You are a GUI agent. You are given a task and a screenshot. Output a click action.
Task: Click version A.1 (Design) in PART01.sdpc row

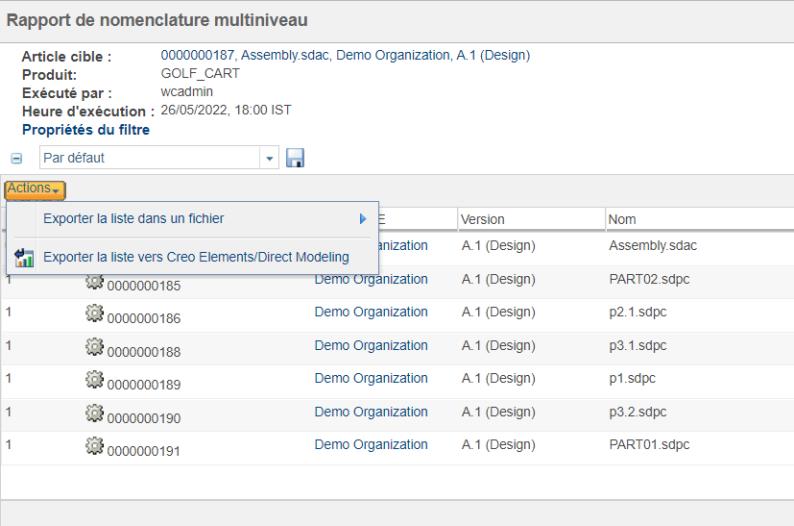(x=498, y=444)
